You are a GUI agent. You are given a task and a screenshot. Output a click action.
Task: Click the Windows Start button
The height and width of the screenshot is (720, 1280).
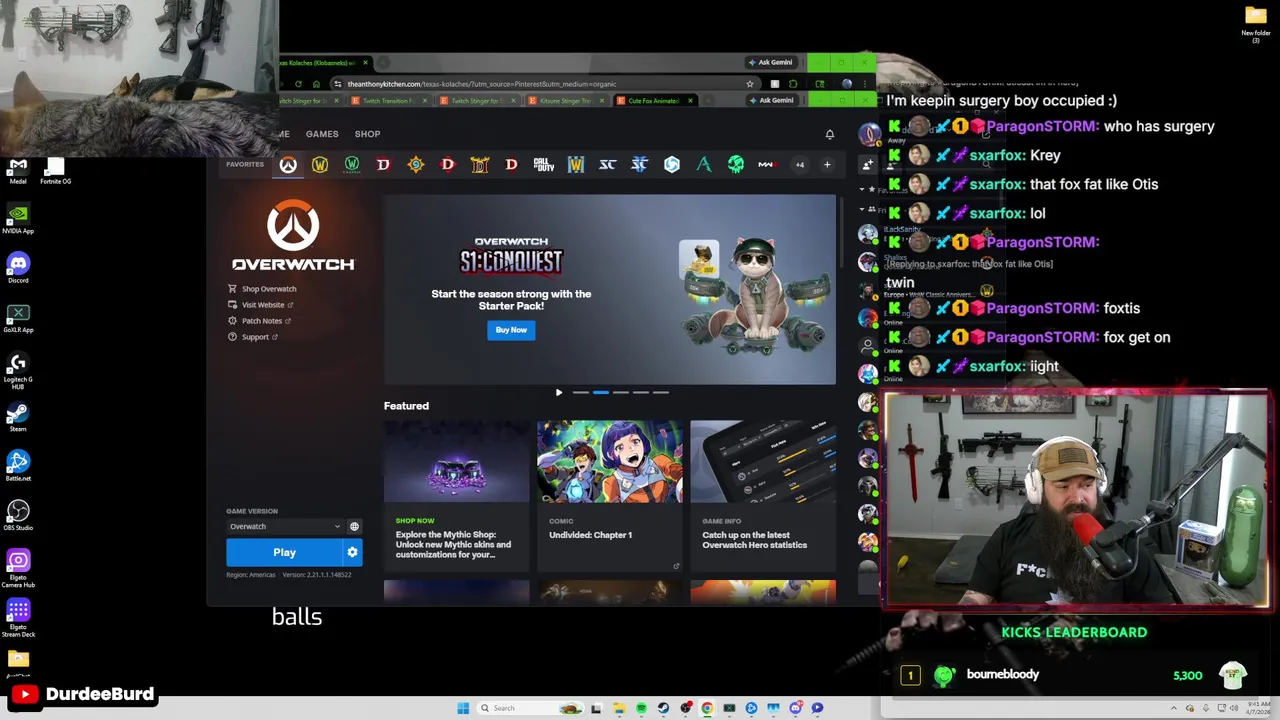tap(463, 708)
